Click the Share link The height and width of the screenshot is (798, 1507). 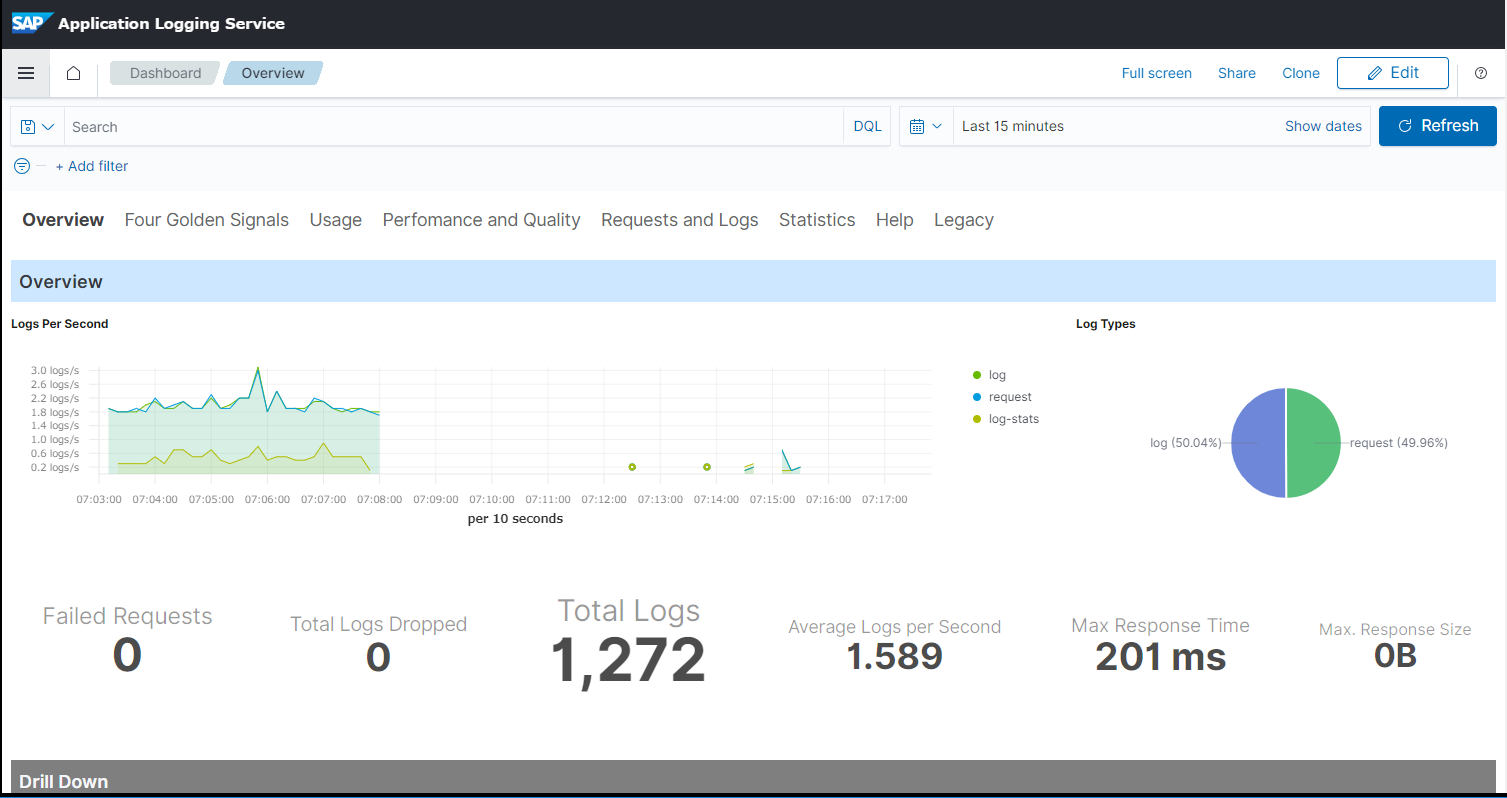click(1236, 73)
